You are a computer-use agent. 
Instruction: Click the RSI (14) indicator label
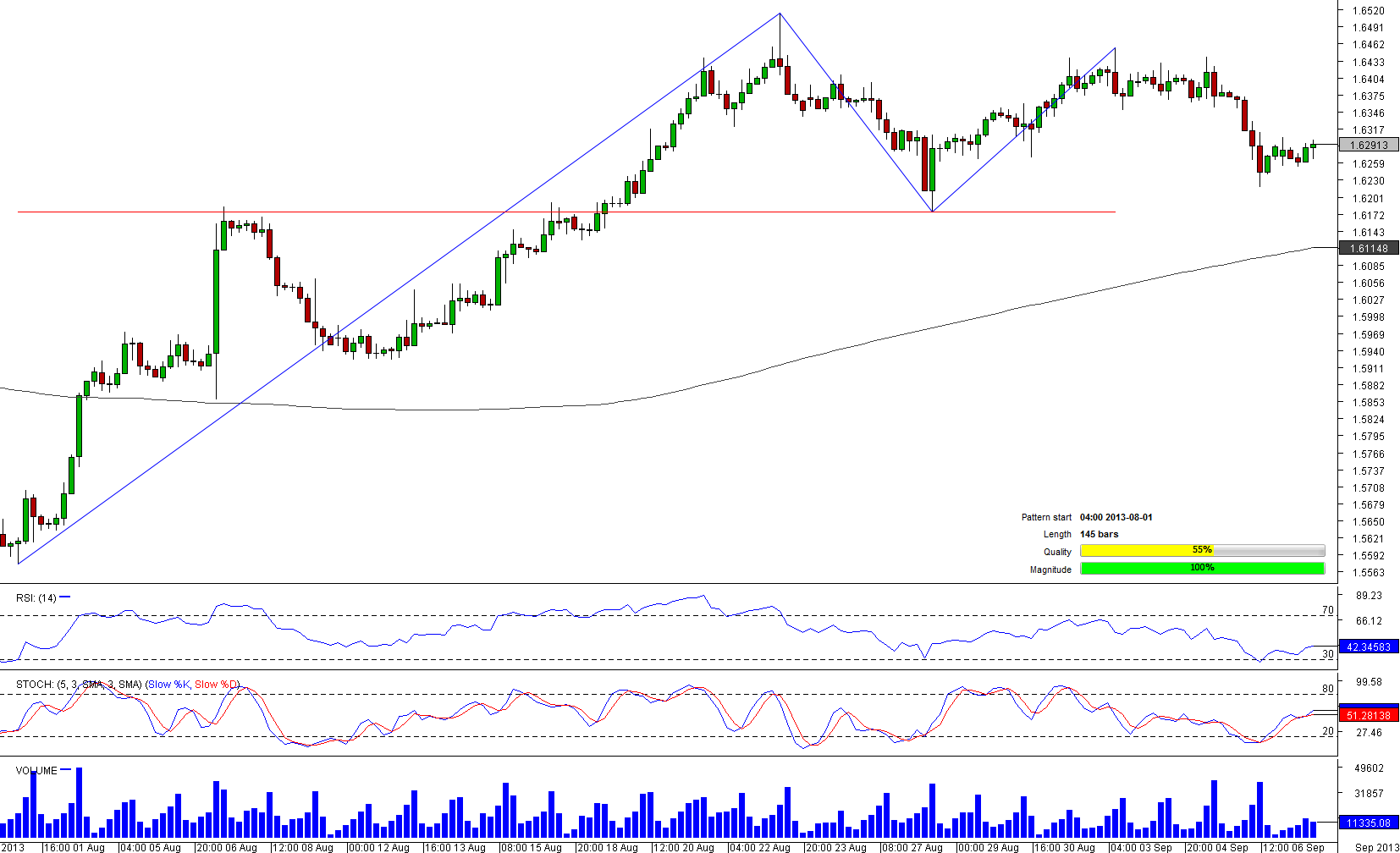coord(36,598)
